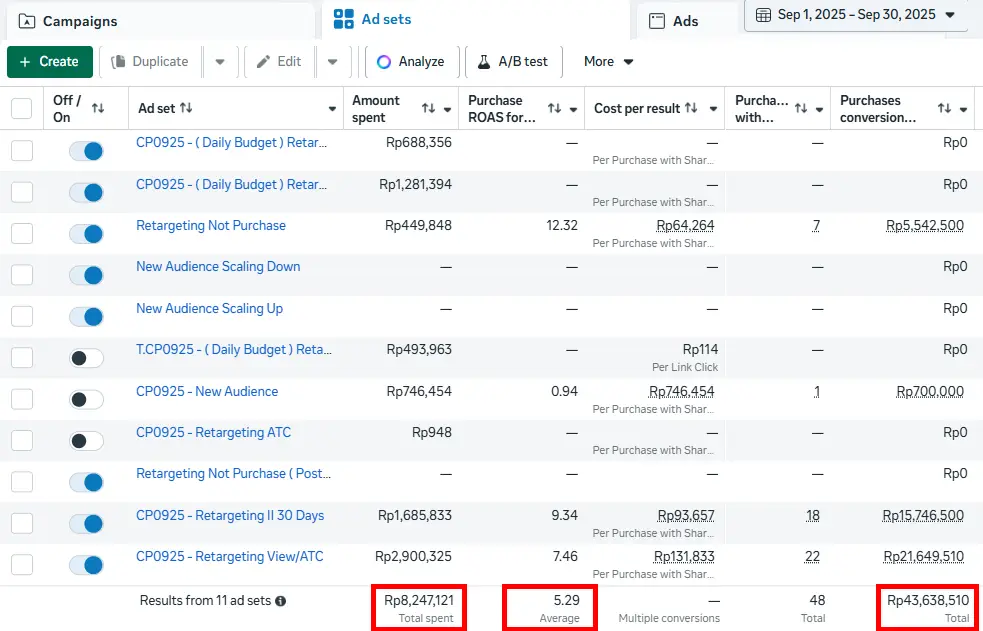Open dropdown arrow next to Duplicate
The height and width of the screenshot is (631, 983).
[220, 62]
